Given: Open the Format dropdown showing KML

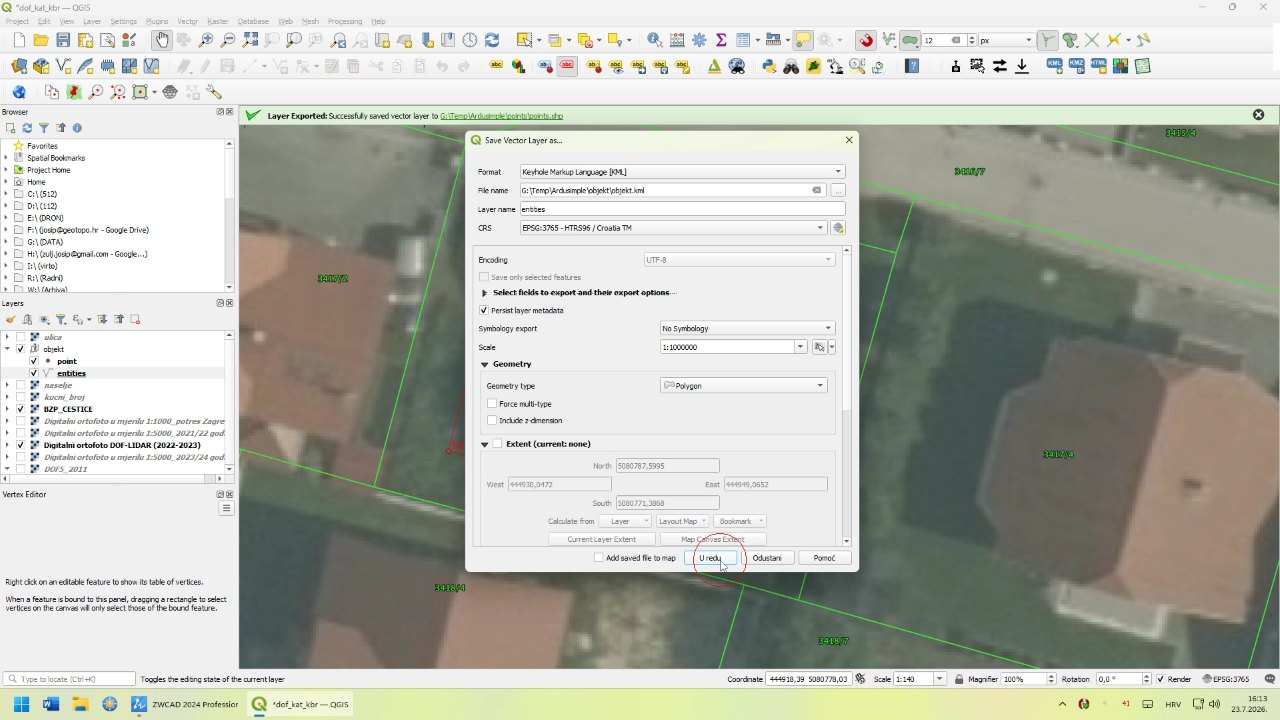Looking at the screenshot, I should click(x=682, y=172).
